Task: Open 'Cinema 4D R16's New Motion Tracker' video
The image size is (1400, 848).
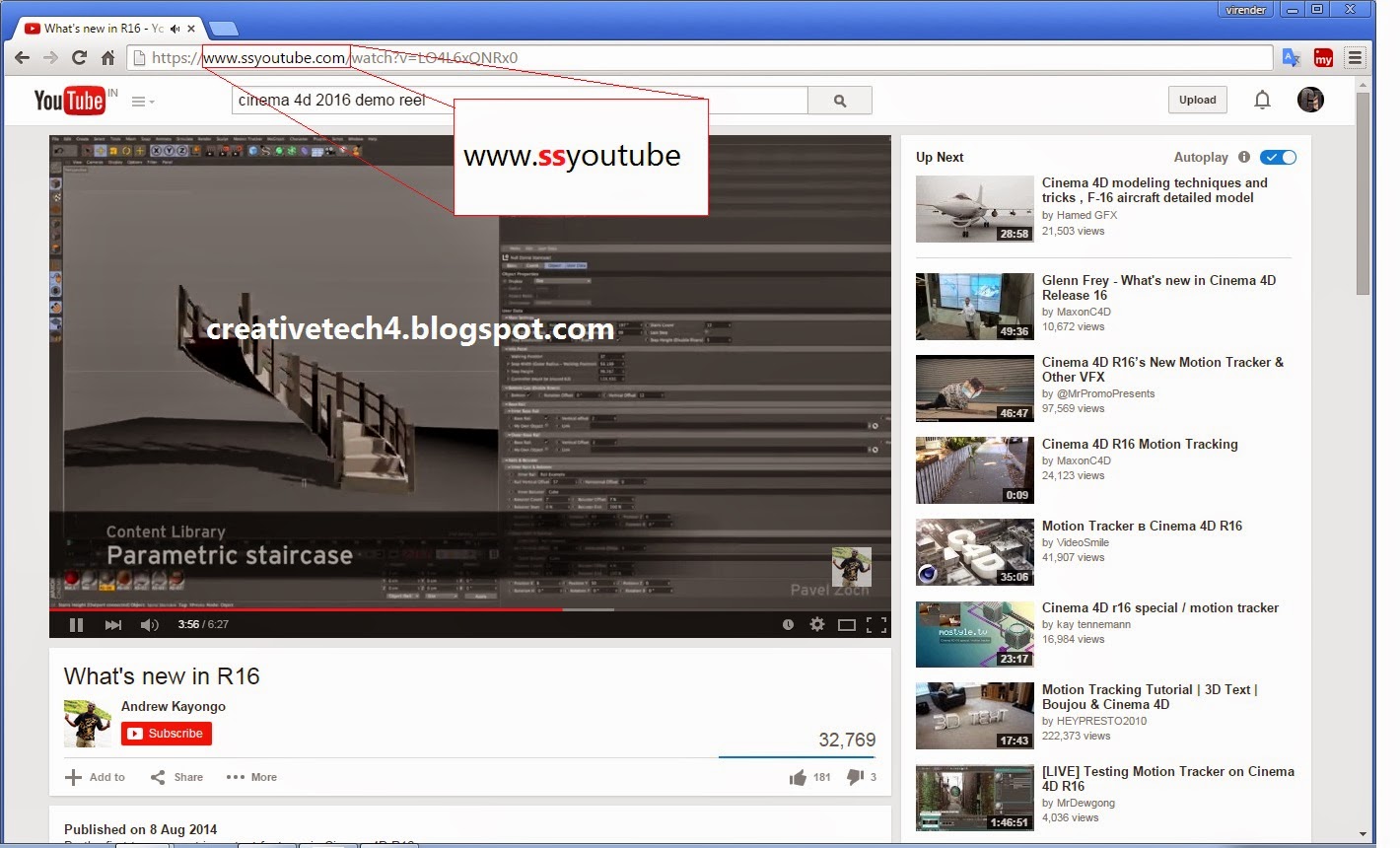Action: point(1162,370)
